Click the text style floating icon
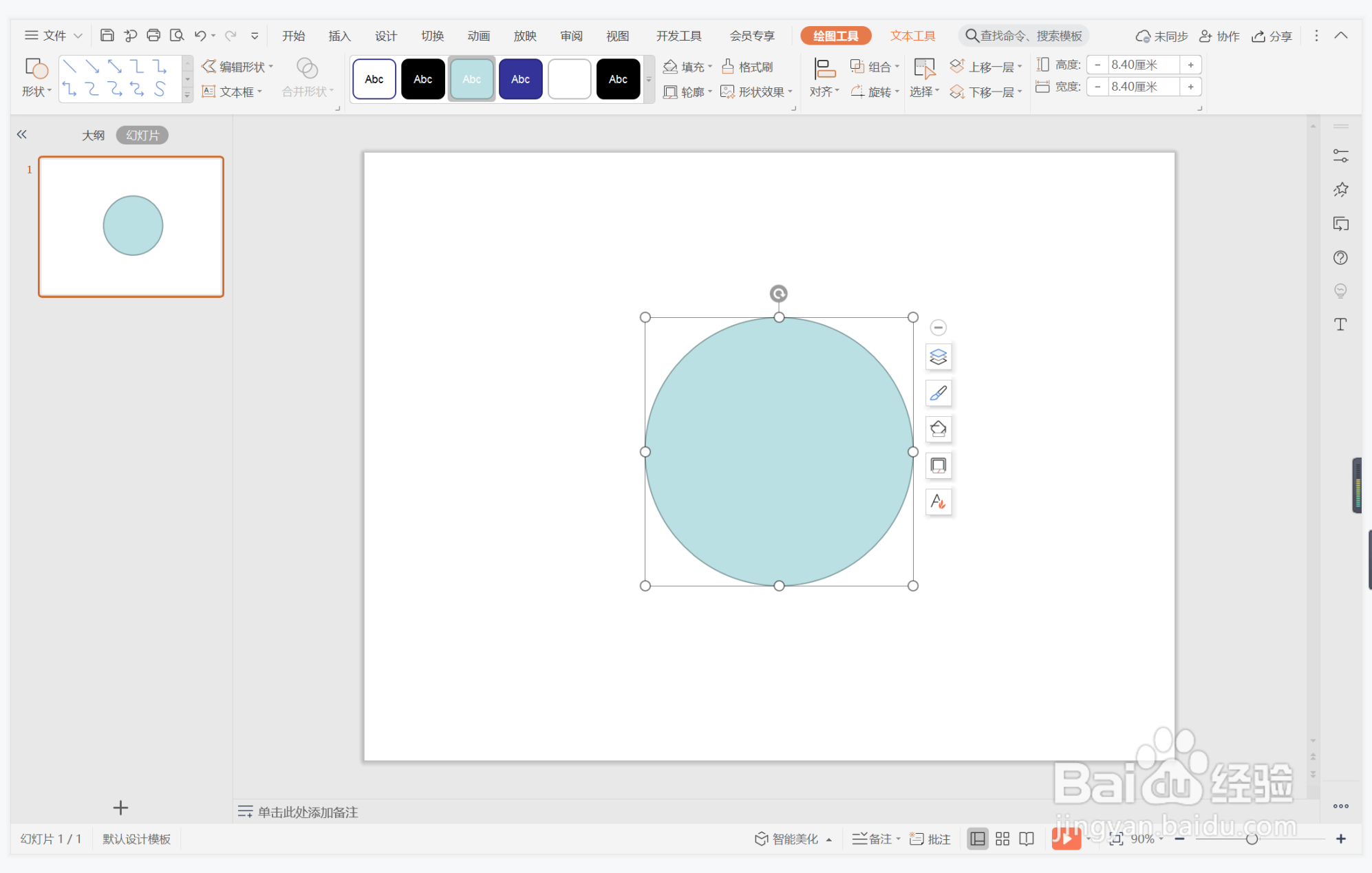Image resolution: width=1372 pixels, height=873 pixels. point(939,502)
